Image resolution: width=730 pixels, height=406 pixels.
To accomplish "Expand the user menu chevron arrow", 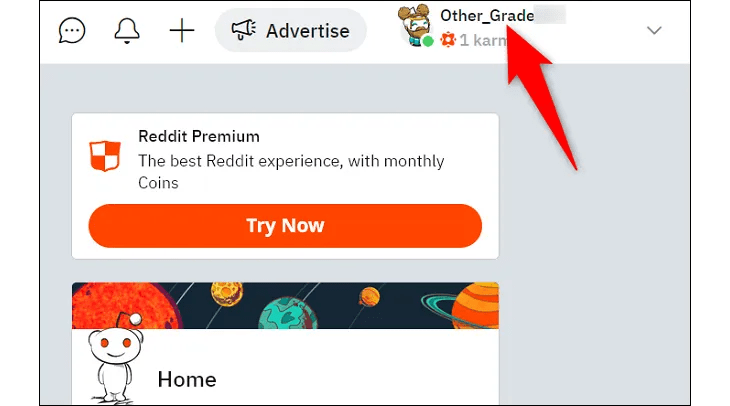I will coord(654,31).
